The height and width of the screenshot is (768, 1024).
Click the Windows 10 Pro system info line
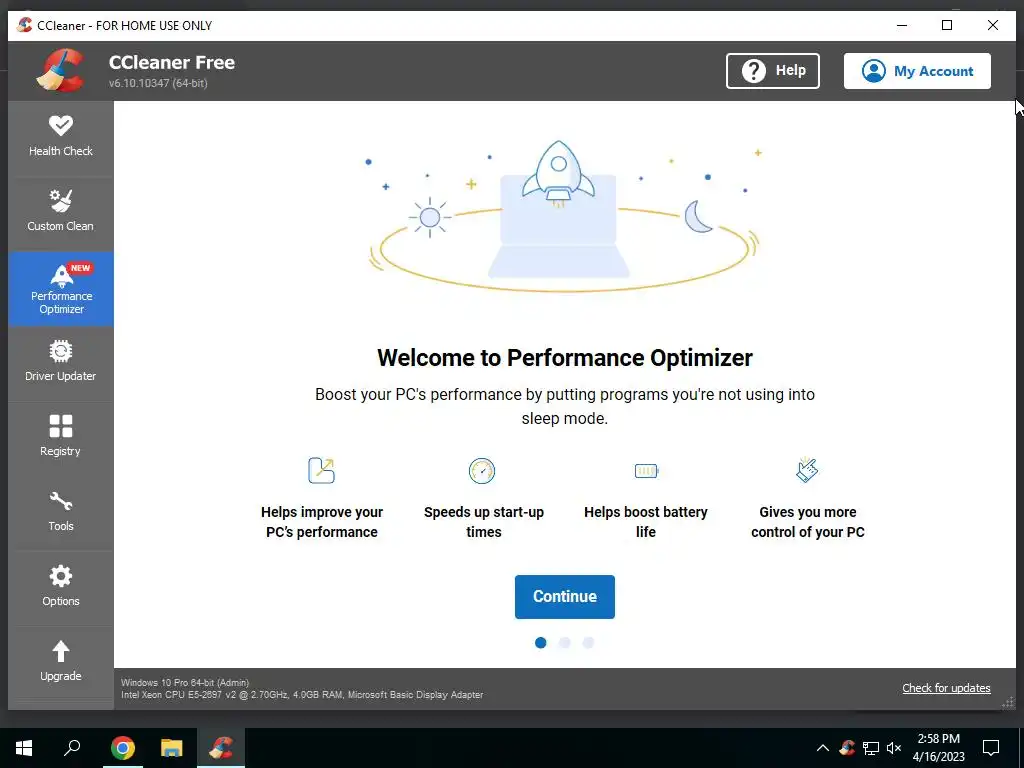185,682
